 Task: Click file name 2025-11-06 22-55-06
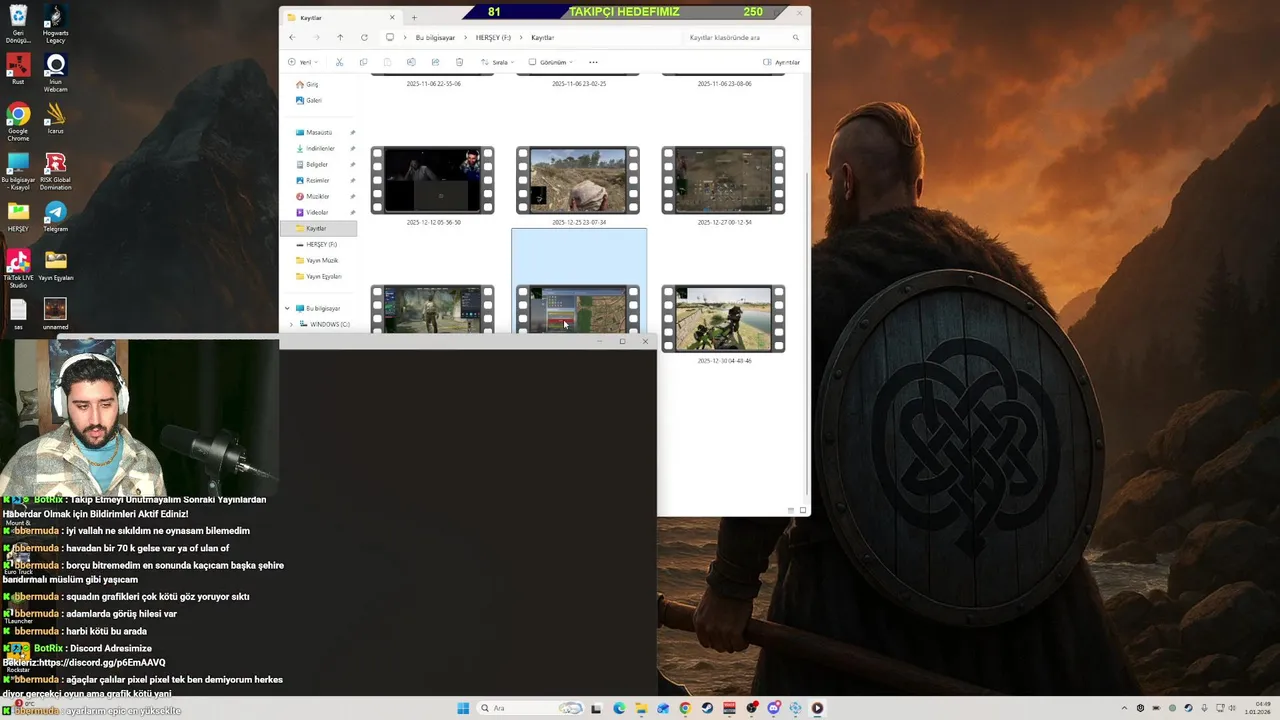433,84
